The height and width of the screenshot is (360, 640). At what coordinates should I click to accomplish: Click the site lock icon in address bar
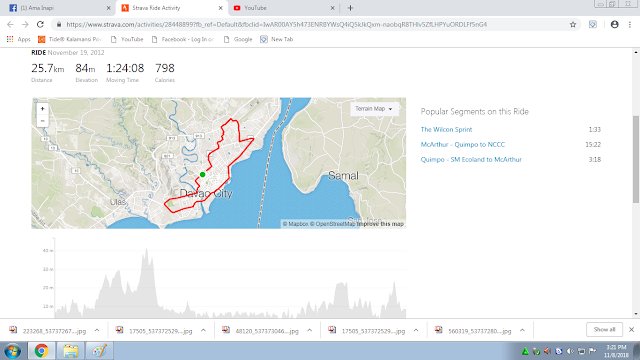(59, 24)
